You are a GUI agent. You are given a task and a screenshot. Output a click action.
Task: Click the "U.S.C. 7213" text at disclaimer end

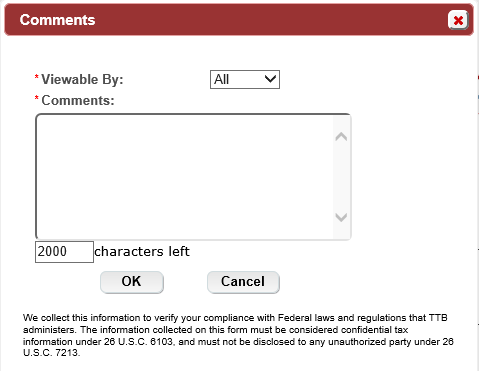tap(52, 353)
